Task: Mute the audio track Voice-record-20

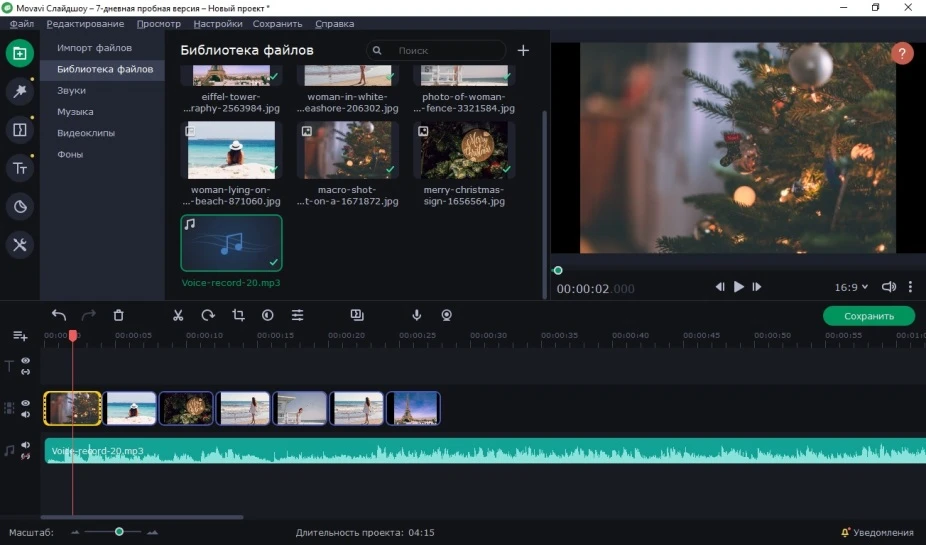Action: [x=26, y=446]
